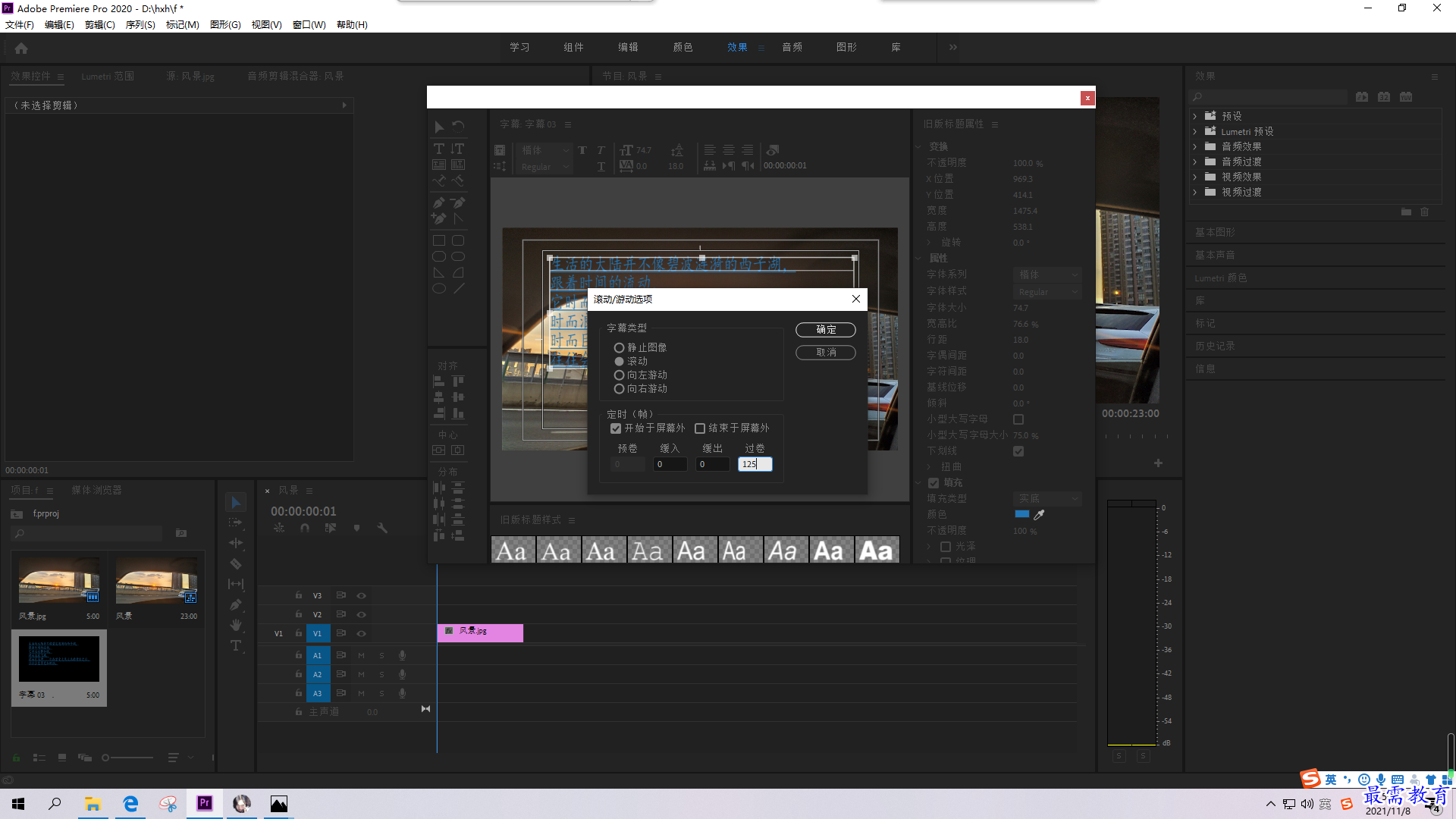Toggle the lock on track V2
Image resolution: width=1456 pixels, height=819 pixels.
(x=299, y=614)
